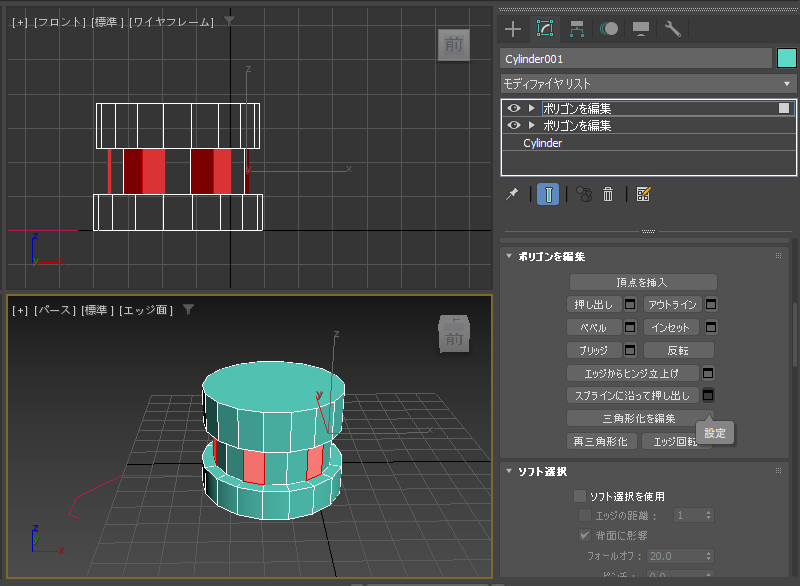Click the スプラインに沿って押し出し button
Viewport: 800px width, 586px height.
[x=632, y=395]
